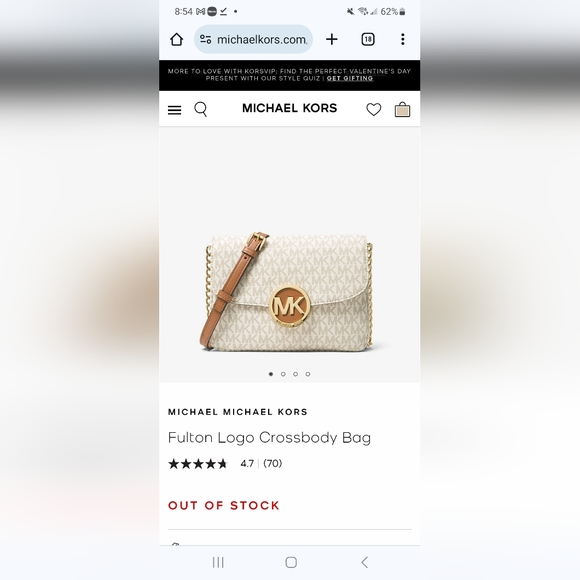
Task: Tap the Fulton crossbody bag image
Action: (x=286, y=291)
